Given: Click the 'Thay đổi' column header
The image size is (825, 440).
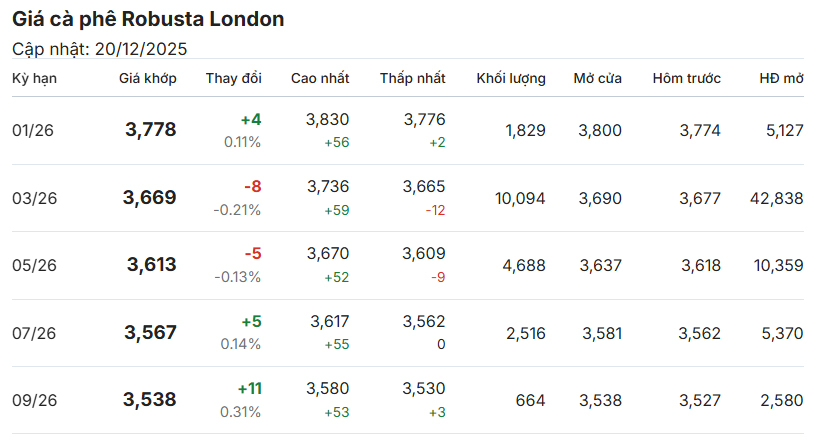Looking at the screenshot, I should pos(233,78).
